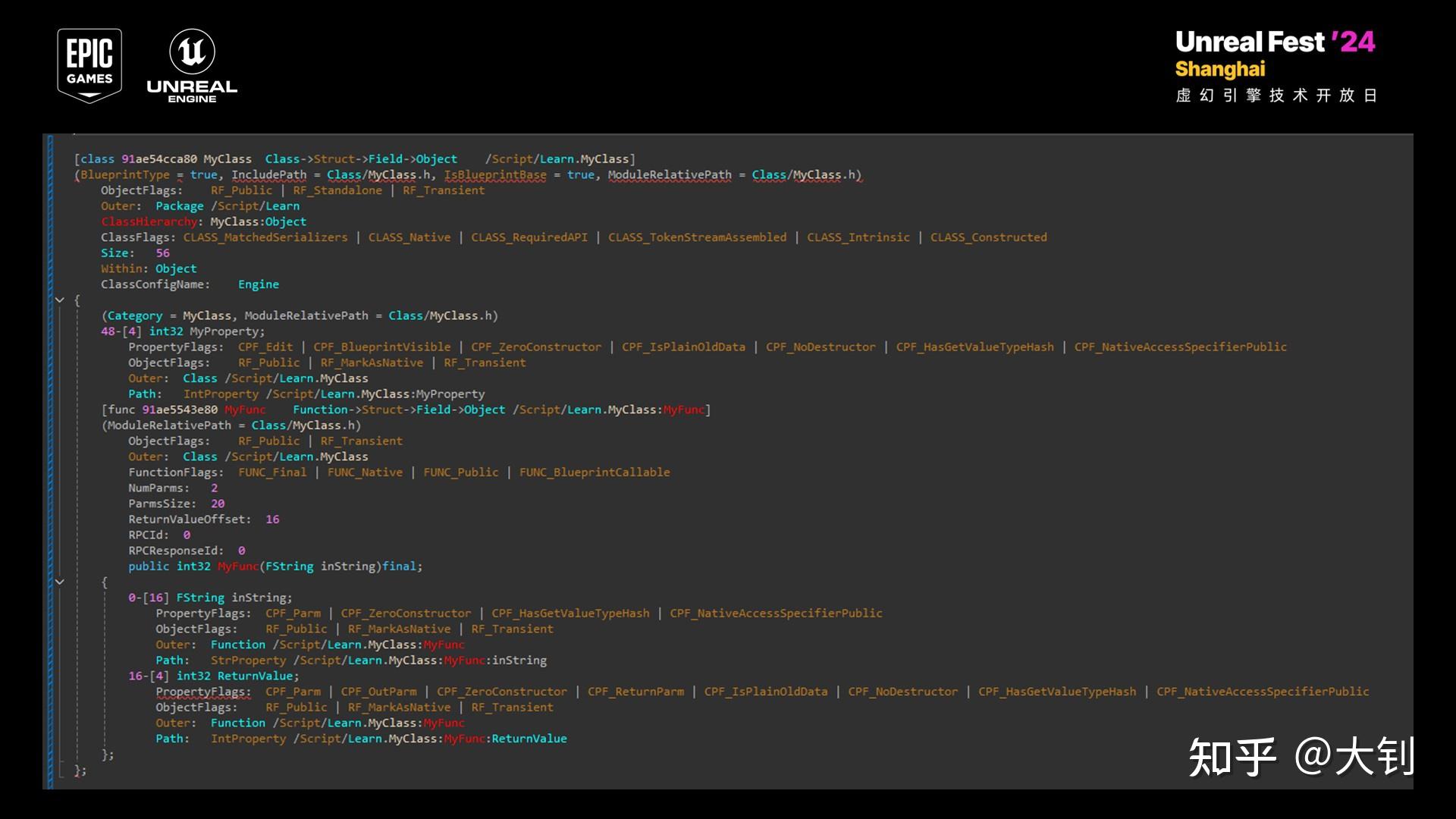Screen dimensions: 1456x819
Task: Click CPF_ReturnParm property flag
Action: (x=635, y=692)
